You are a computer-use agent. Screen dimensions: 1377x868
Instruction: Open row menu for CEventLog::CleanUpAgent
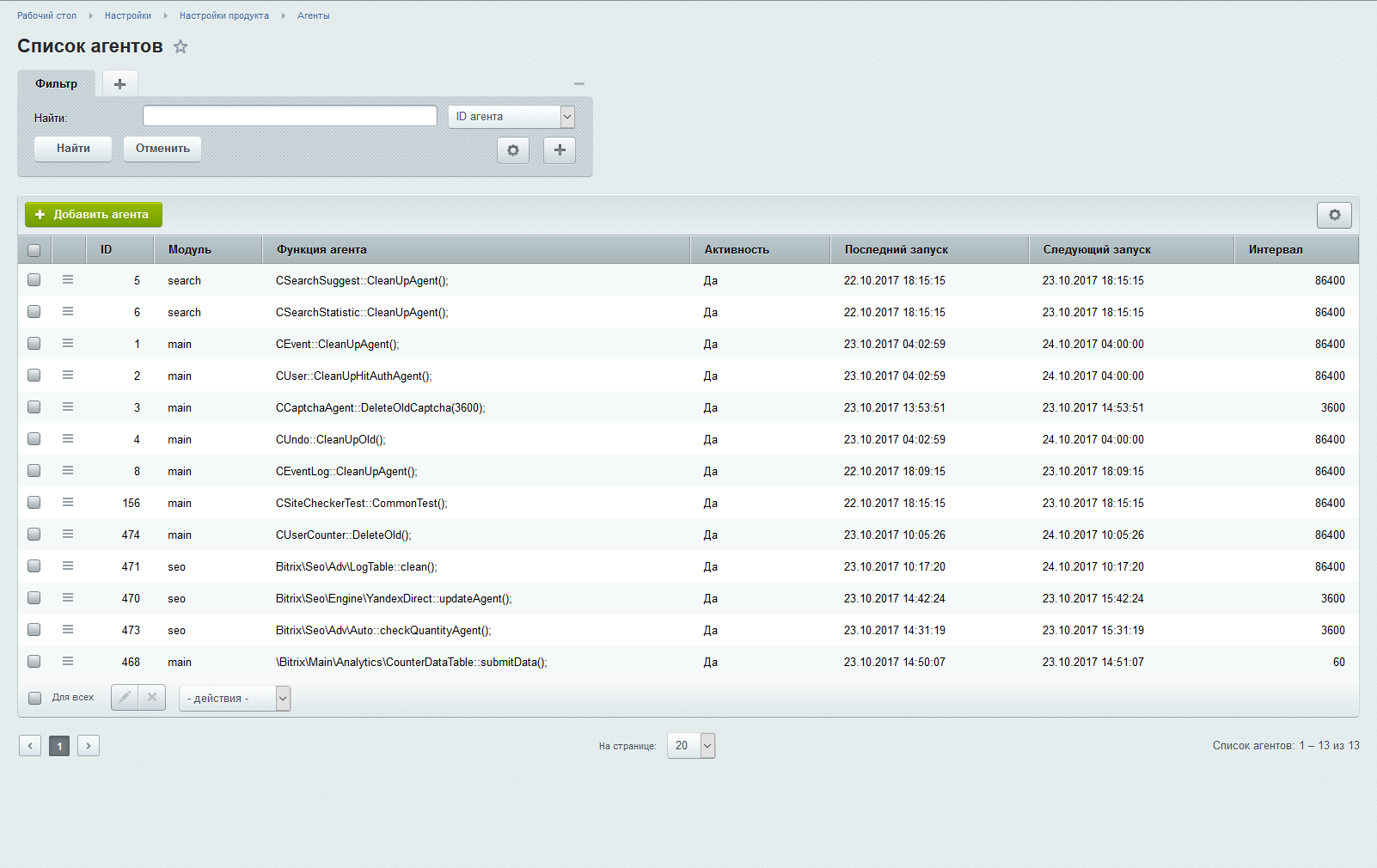(x=68, y=471)
